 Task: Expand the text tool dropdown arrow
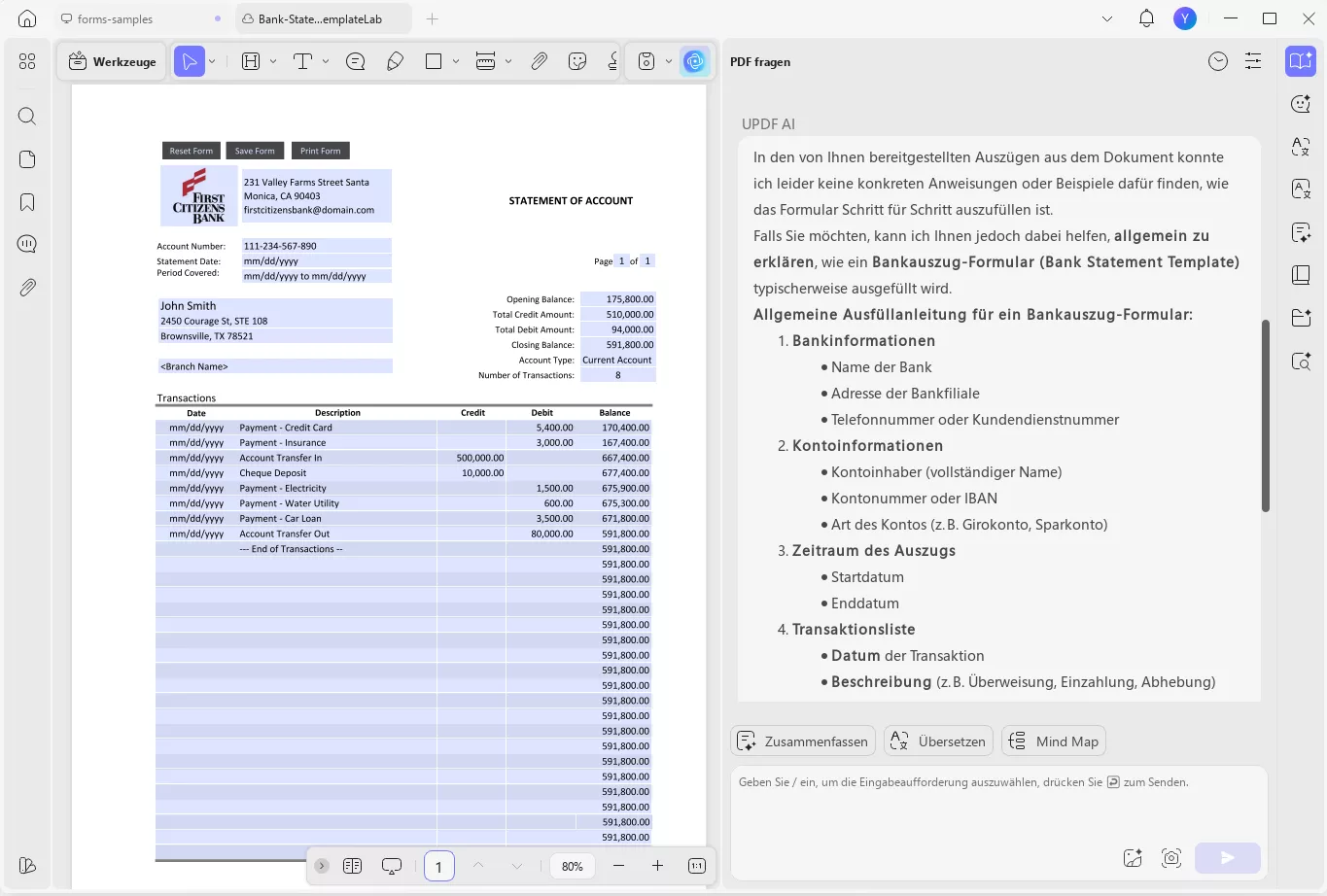pos(326,61)
